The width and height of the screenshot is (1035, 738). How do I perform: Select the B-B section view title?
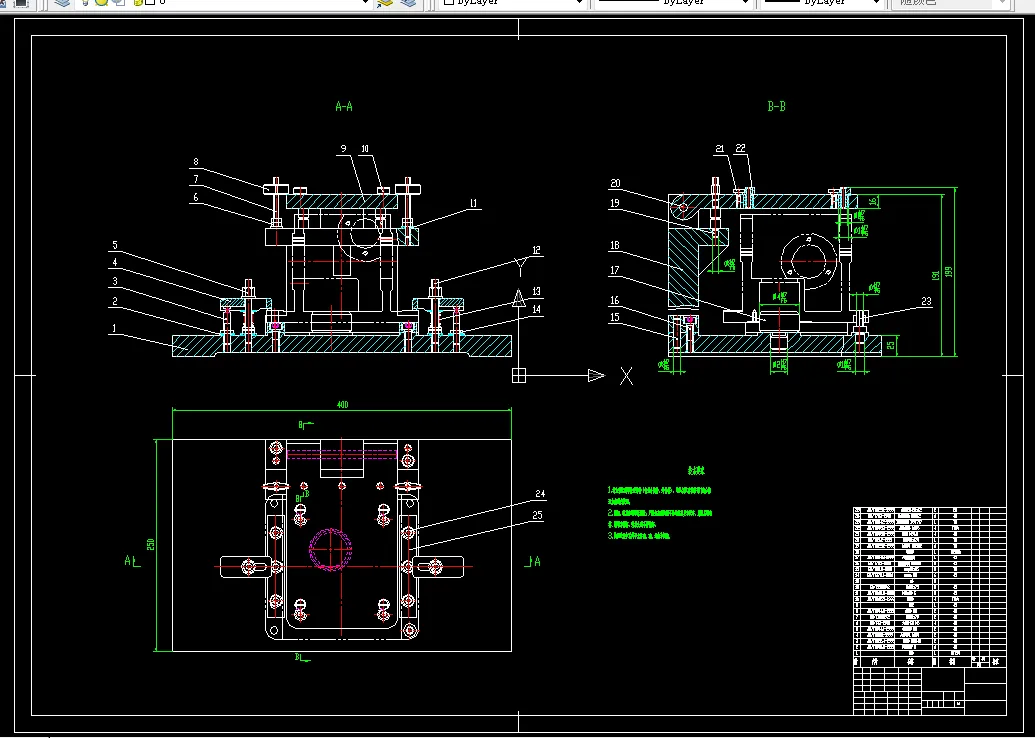(x=777, y=106)
